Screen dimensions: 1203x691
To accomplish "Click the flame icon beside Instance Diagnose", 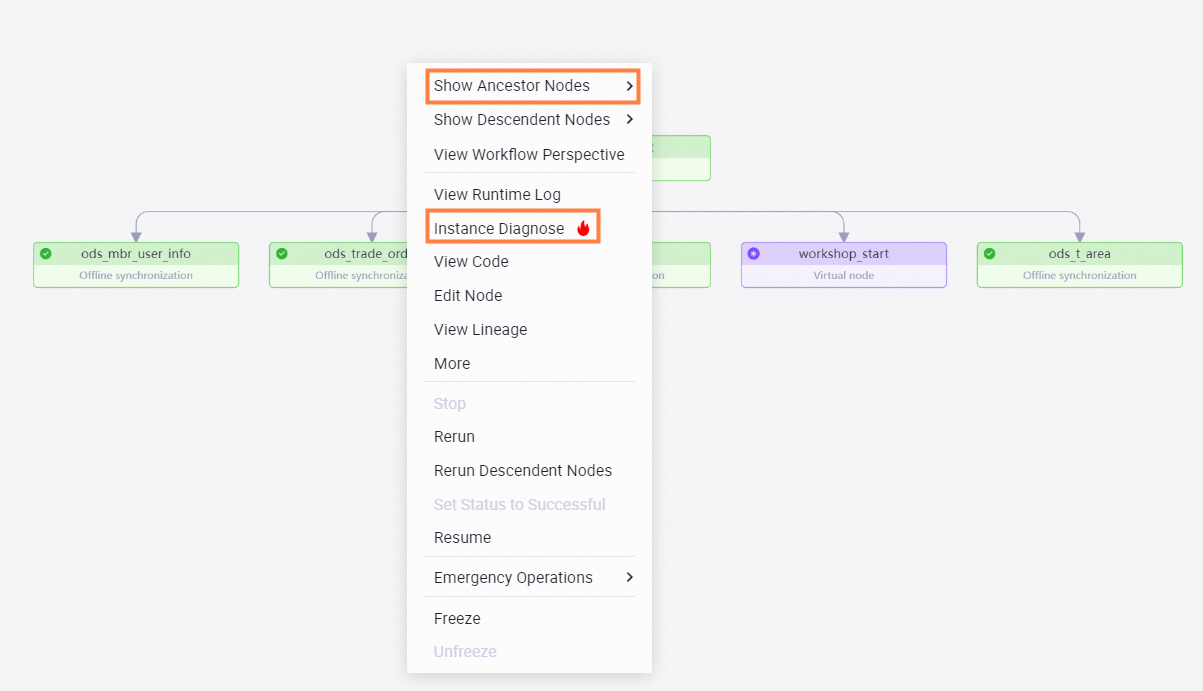I will (583, 229).
